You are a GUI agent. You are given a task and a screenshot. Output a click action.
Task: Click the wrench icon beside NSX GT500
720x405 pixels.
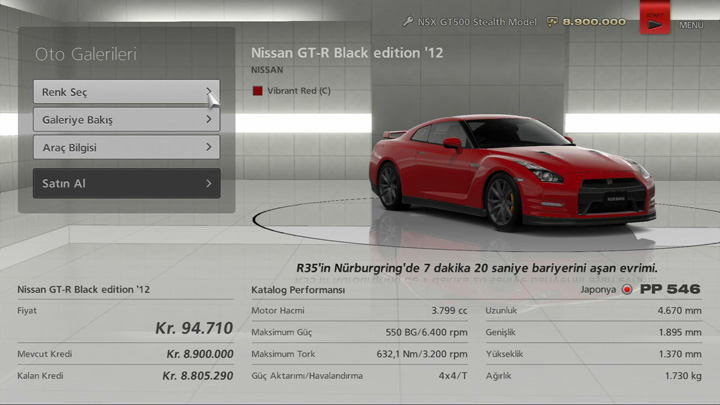(x=408, y=21)
